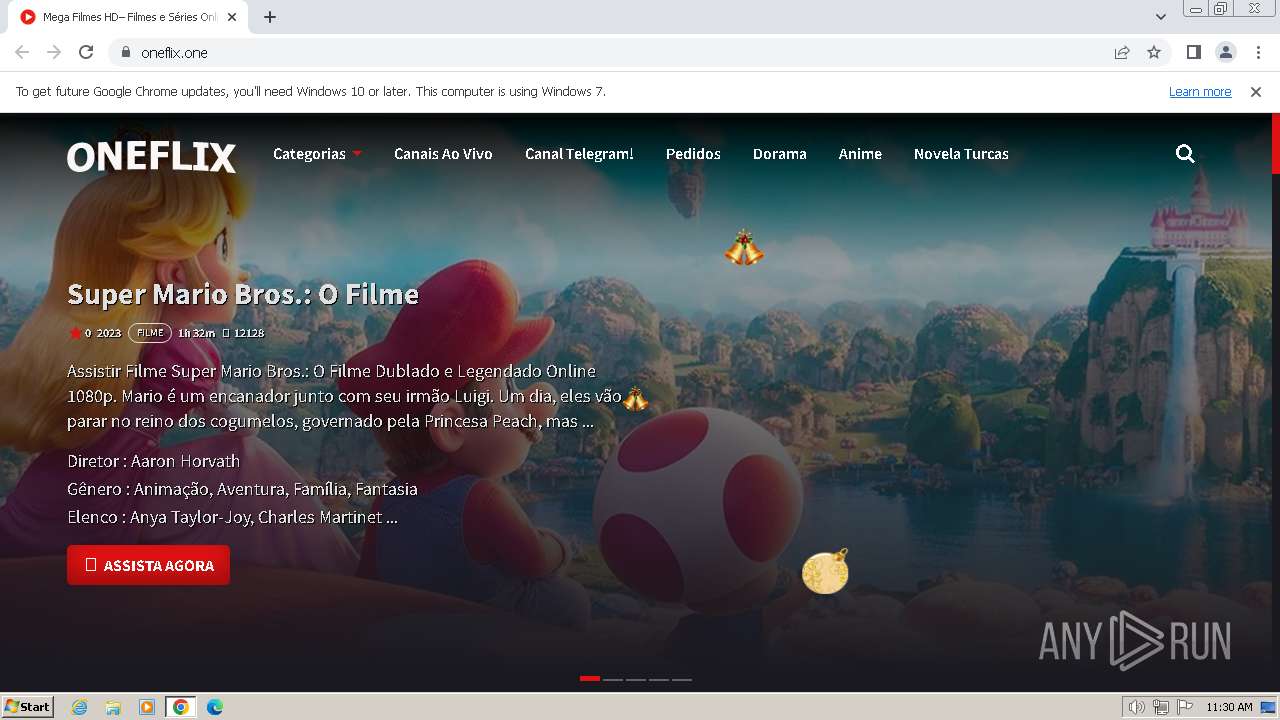Click the 1h 32m duration text
The height and width of the screenshot is (720, 1280).
coord(196,333)
